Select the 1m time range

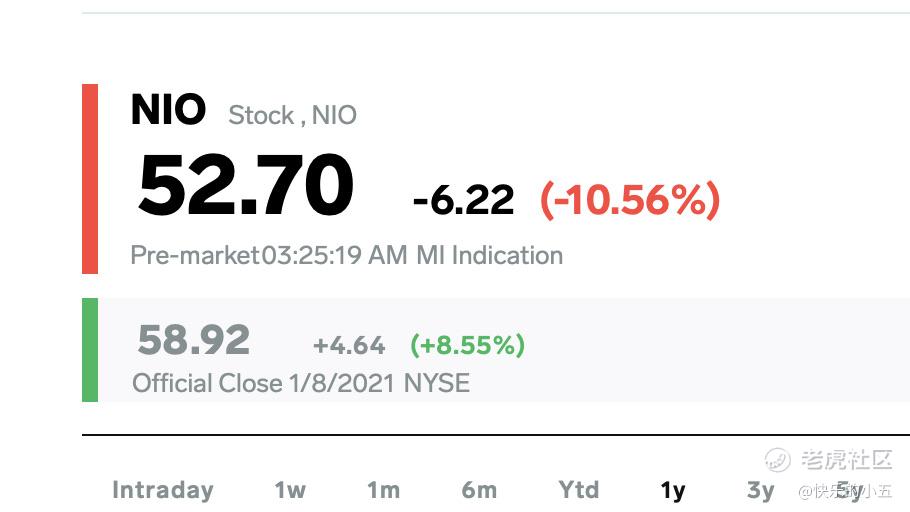pos(383,490)
